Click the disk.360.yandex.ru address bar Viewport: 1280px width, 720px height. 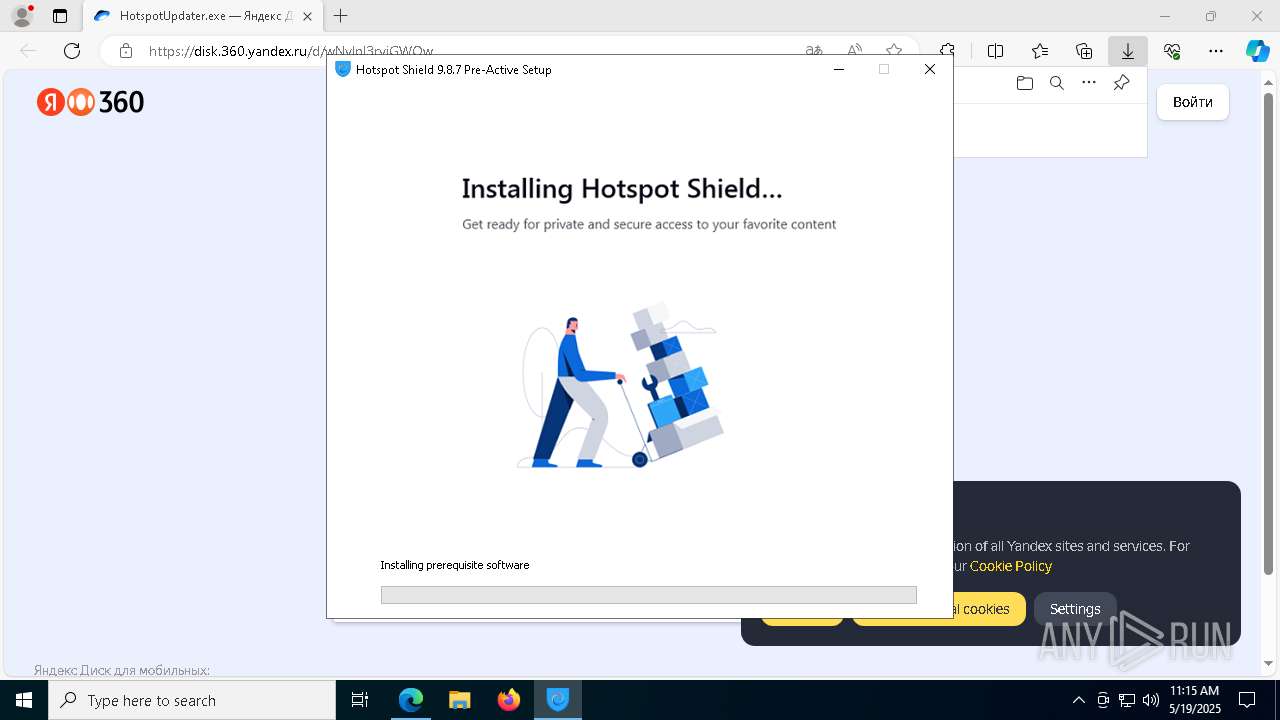pos(290,51)
